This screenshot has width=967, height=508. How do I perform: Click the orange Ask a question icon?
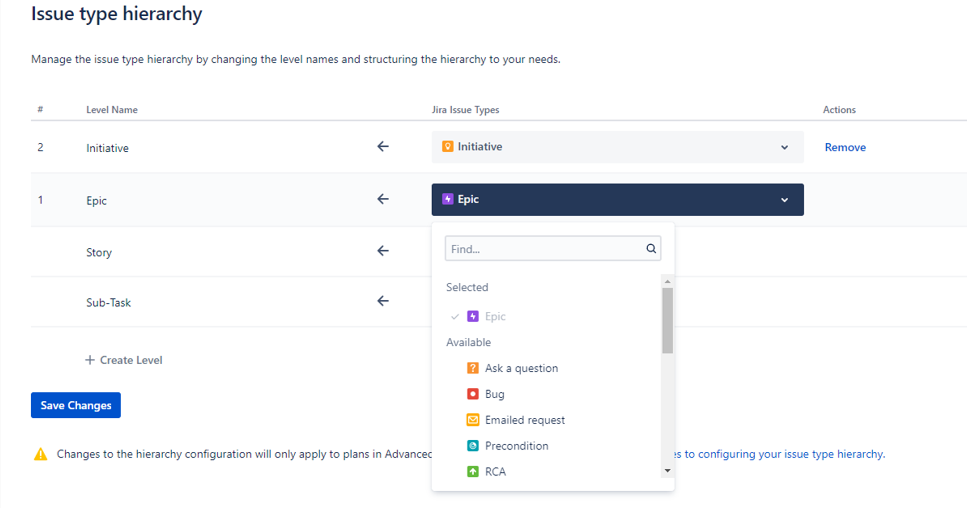[472, 368]
